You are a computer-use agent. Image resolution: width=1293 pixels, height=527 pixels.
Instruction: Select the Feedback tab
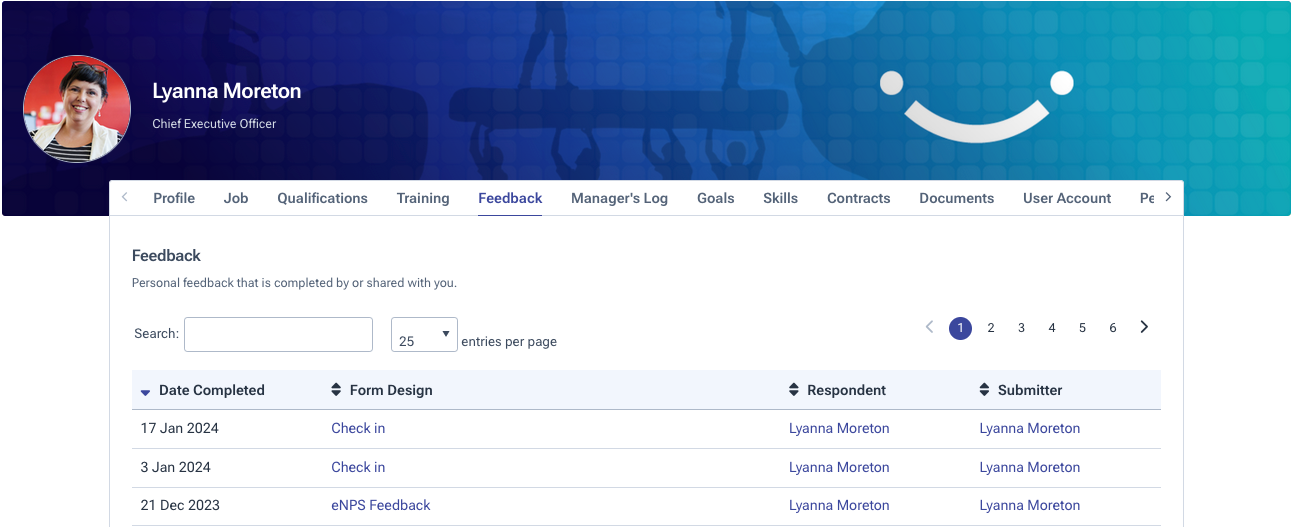click(x=510, y=198)
